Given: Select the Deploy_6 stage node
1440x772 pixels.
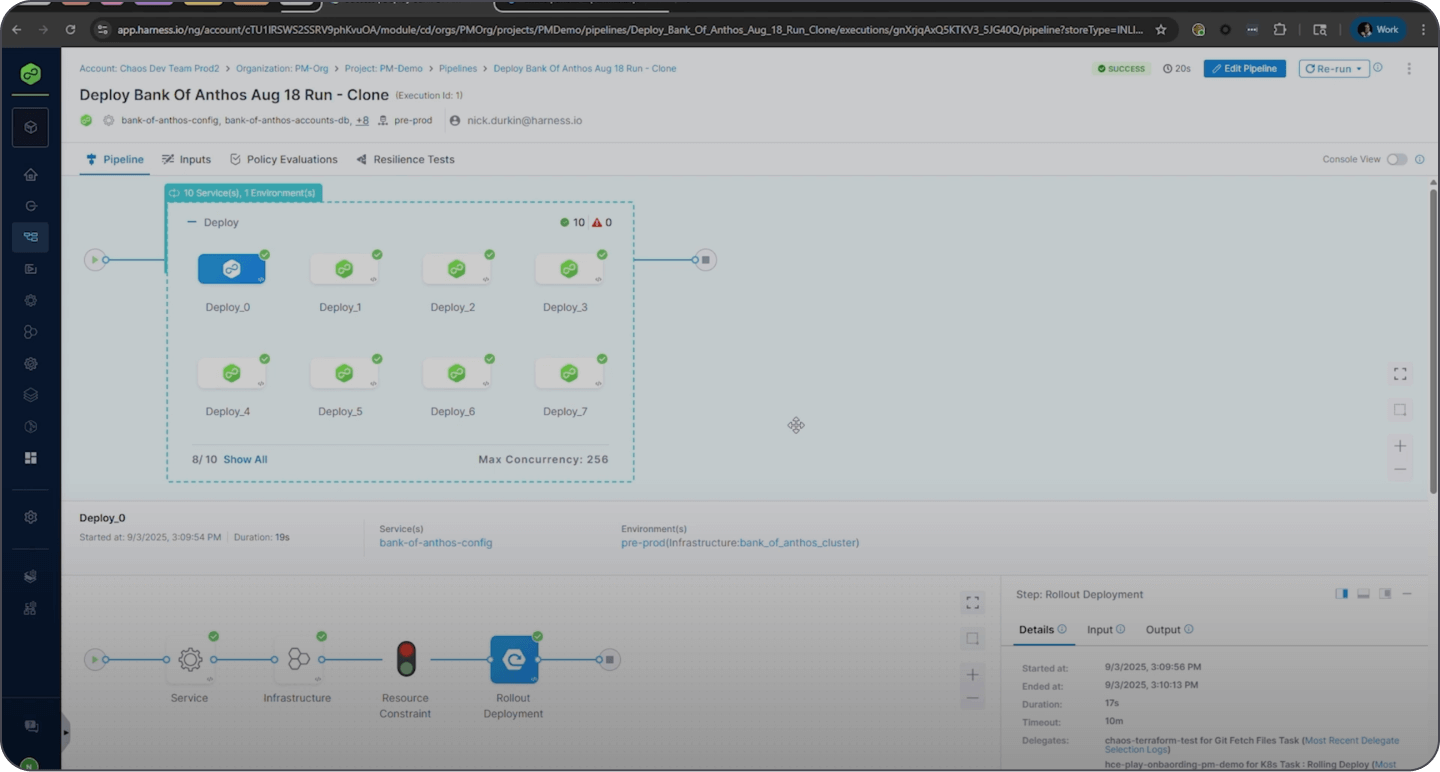Looking at the screenshot, I should (x=456, y=373).
